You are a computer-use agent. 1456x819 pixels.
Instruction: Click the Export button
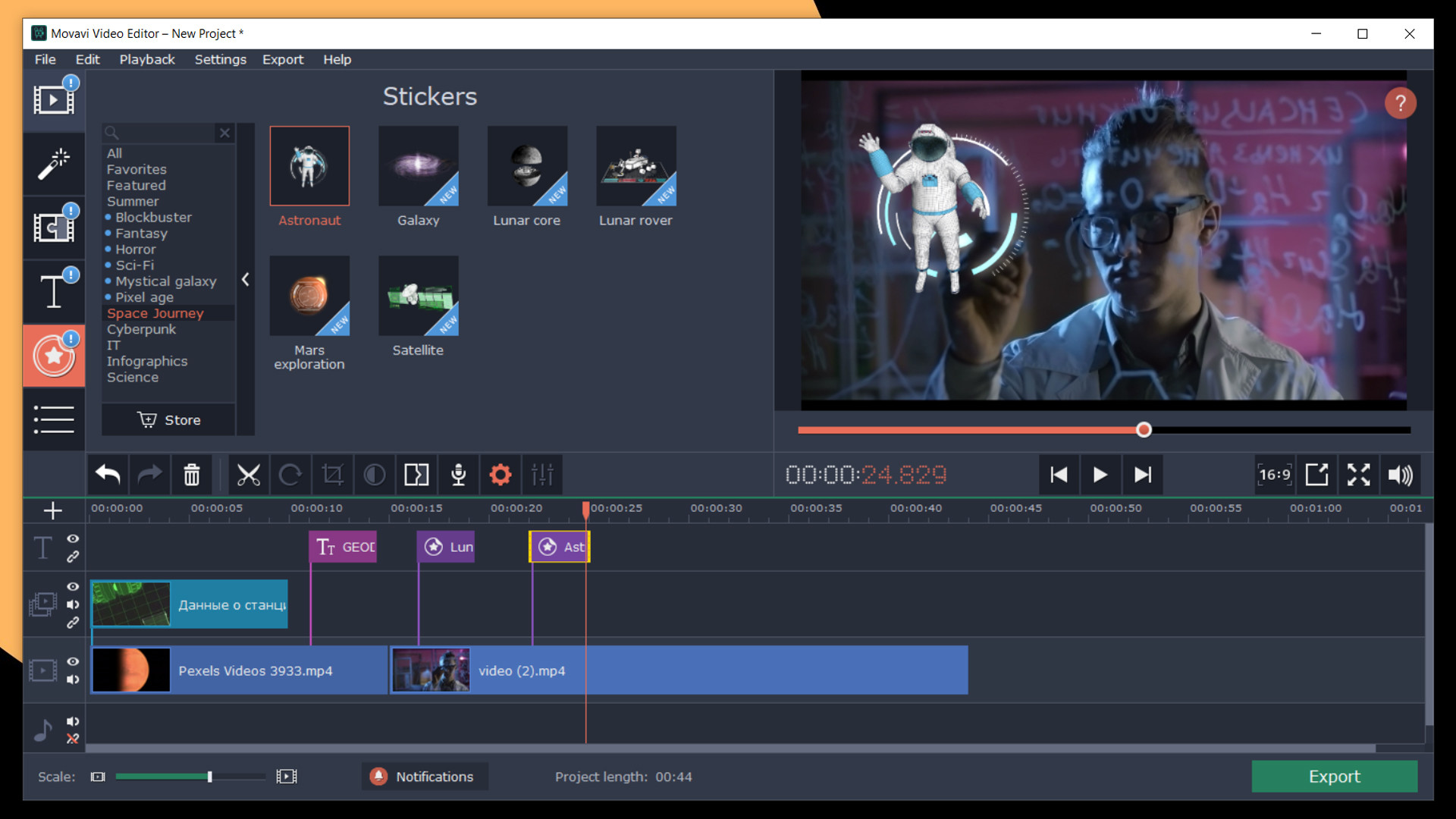[x=1334, y=777]
